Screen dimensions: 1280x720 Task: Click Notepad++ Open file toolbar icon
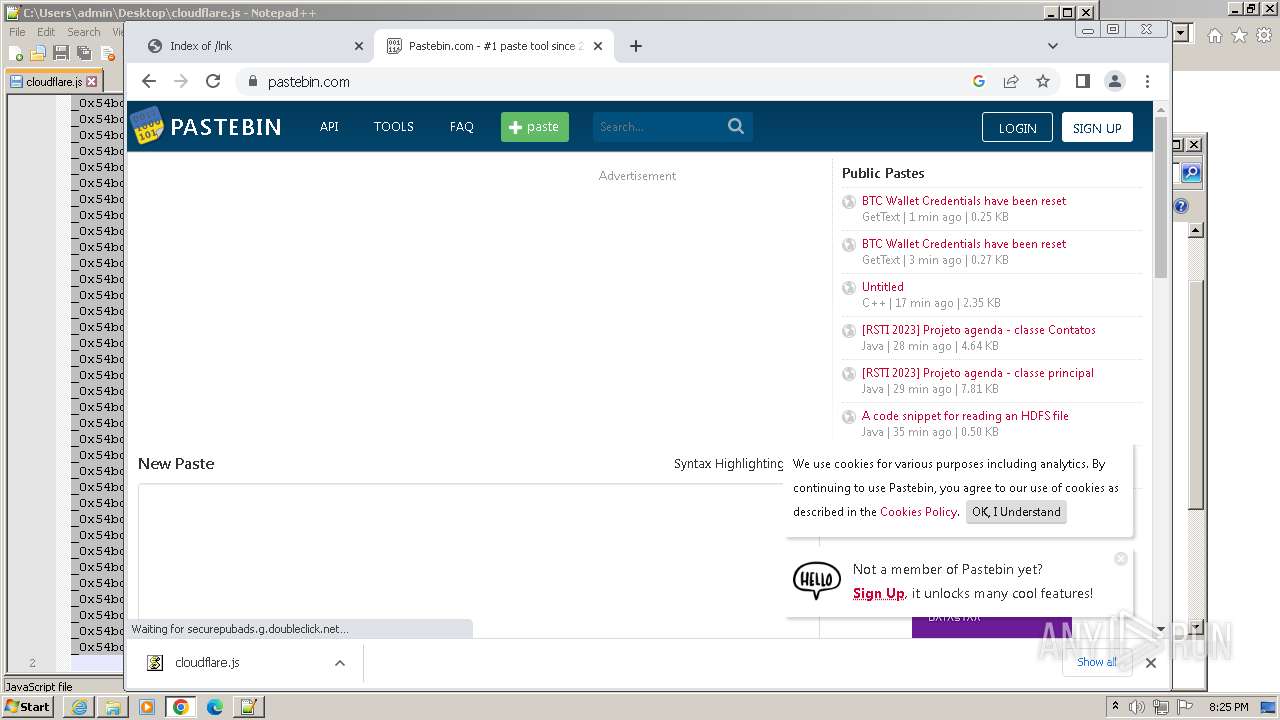(x=38, y=53)
